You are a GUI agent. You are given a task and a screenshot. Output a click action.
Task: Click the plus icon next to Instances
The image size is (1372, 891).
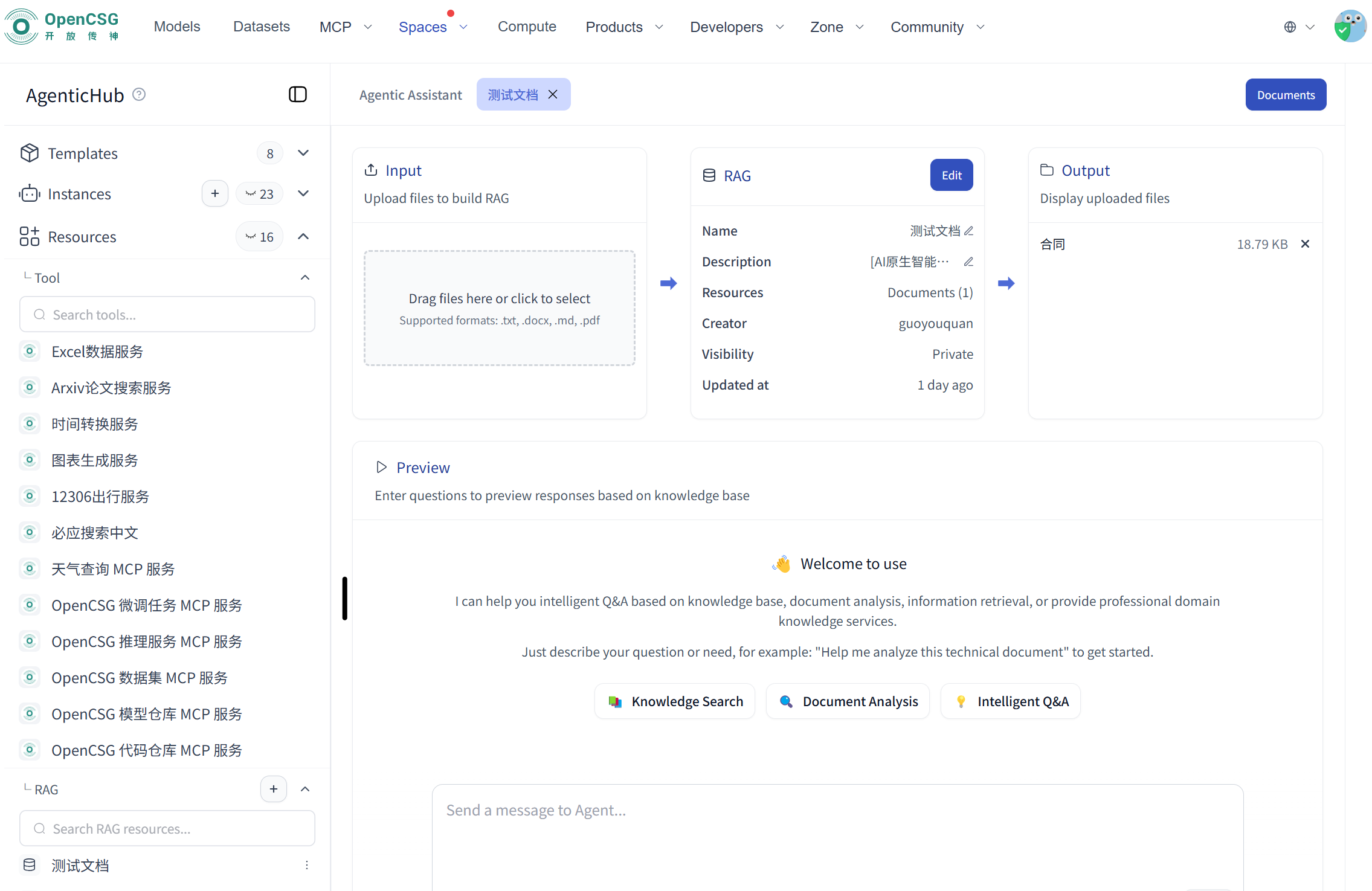tap(214, 193)
